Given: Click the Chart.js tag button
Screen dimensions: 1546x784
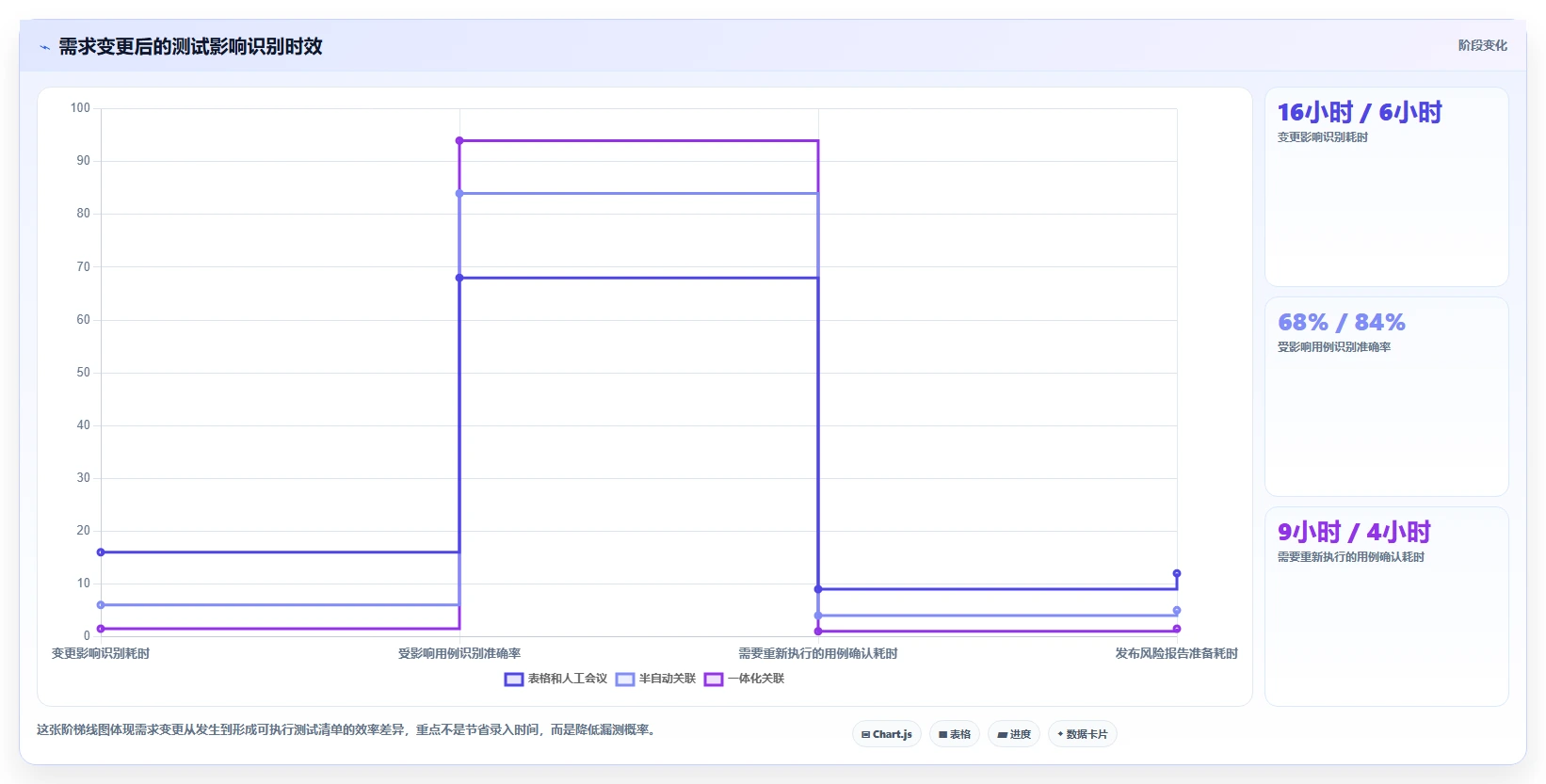Looking at the screenshot, I should coord(887,734).
